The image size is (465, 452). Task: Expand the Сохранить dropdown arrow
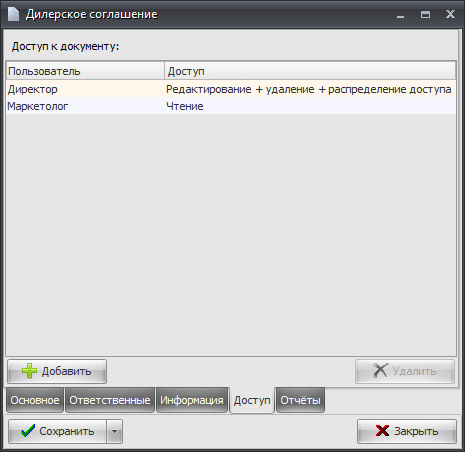[114, 431]
